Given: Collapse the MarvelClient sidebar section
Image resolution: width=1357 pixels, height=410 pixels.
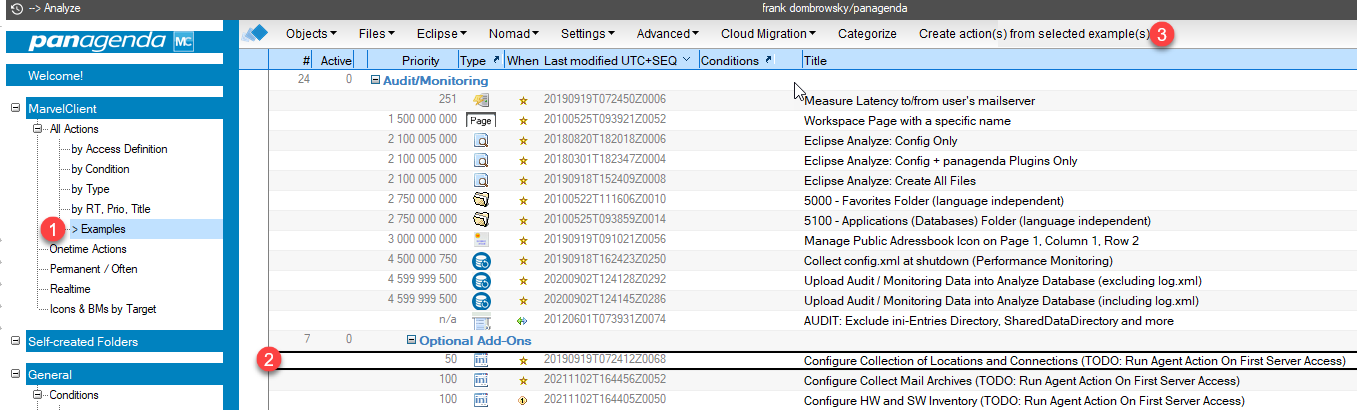Looking at the screenshot, I should point(15,108).
